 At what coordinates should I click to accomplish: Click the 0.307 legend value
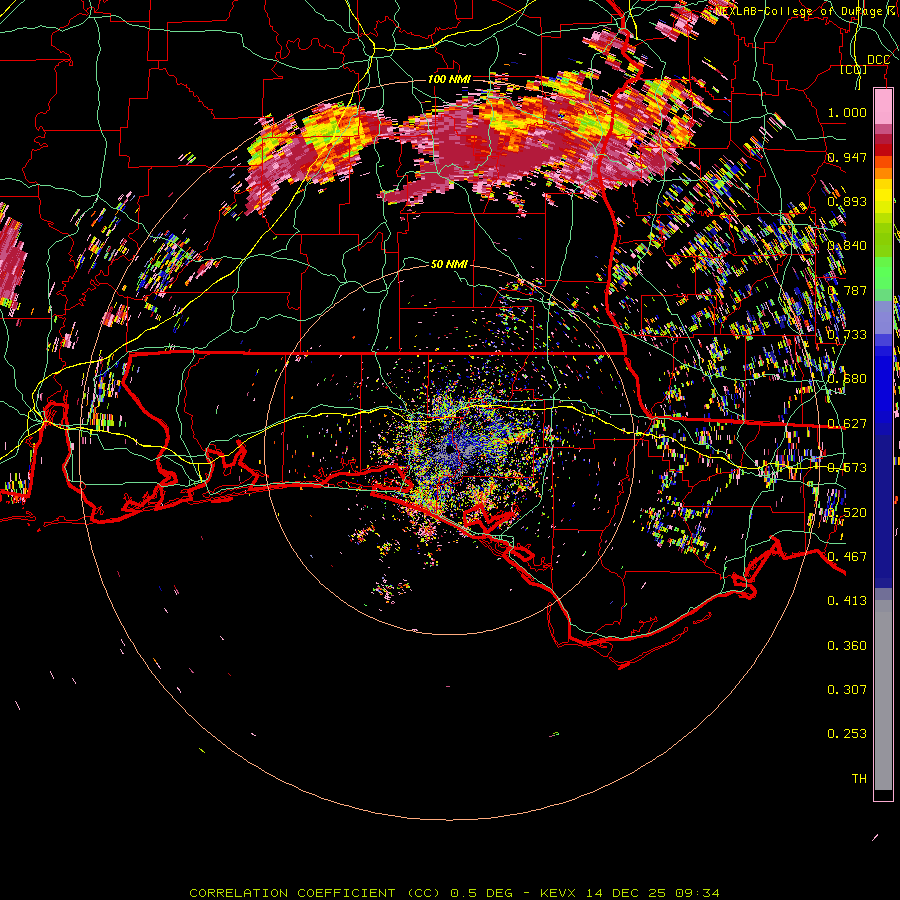pos(847,690)
